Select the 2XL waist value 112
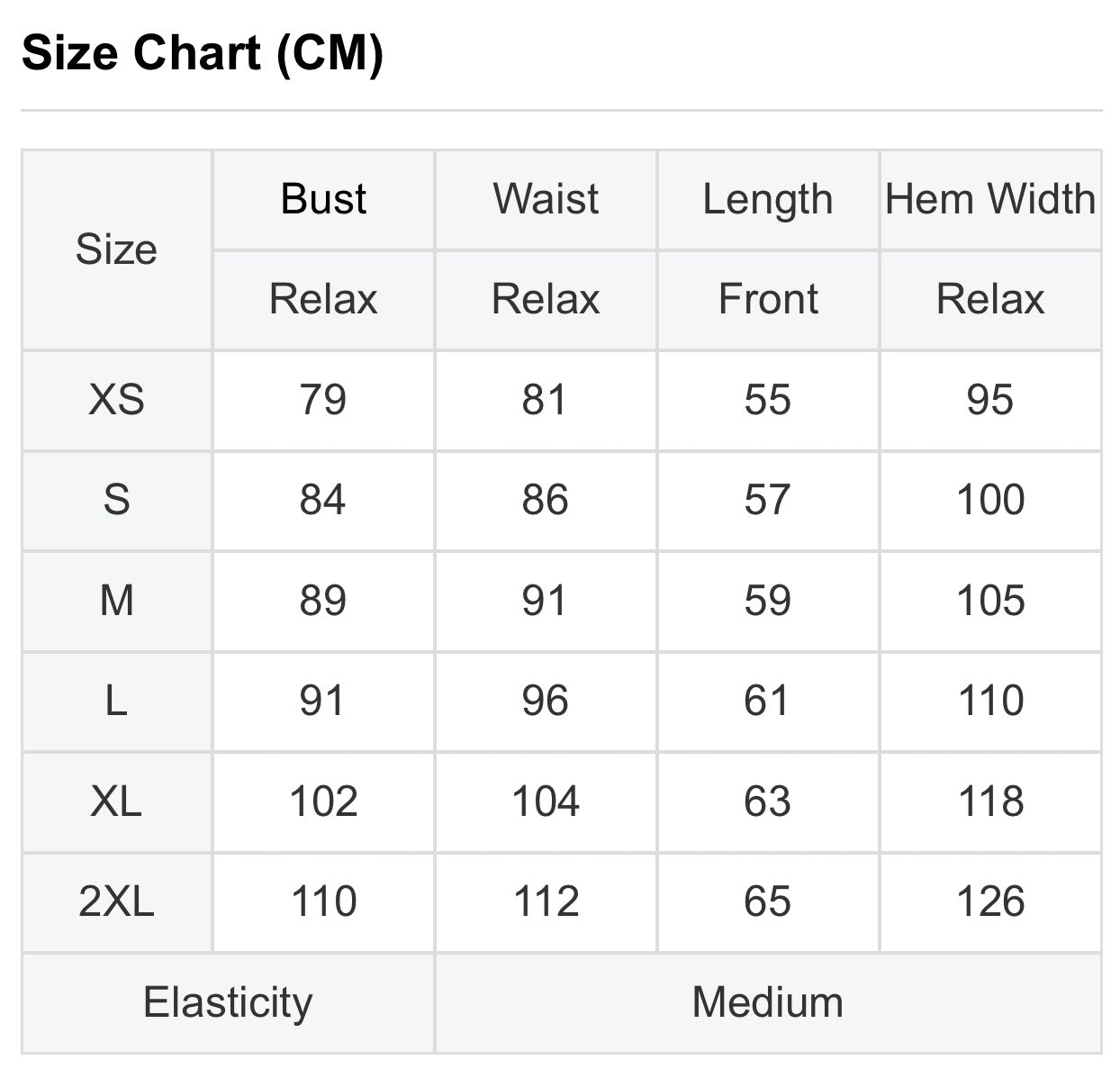 [546, 901]
